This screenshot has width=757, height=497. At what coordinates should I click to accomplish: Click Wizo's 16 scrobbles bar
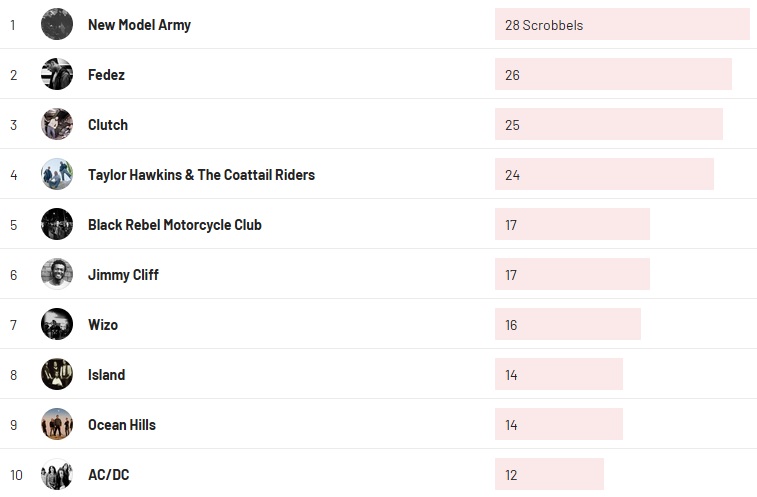567,324
